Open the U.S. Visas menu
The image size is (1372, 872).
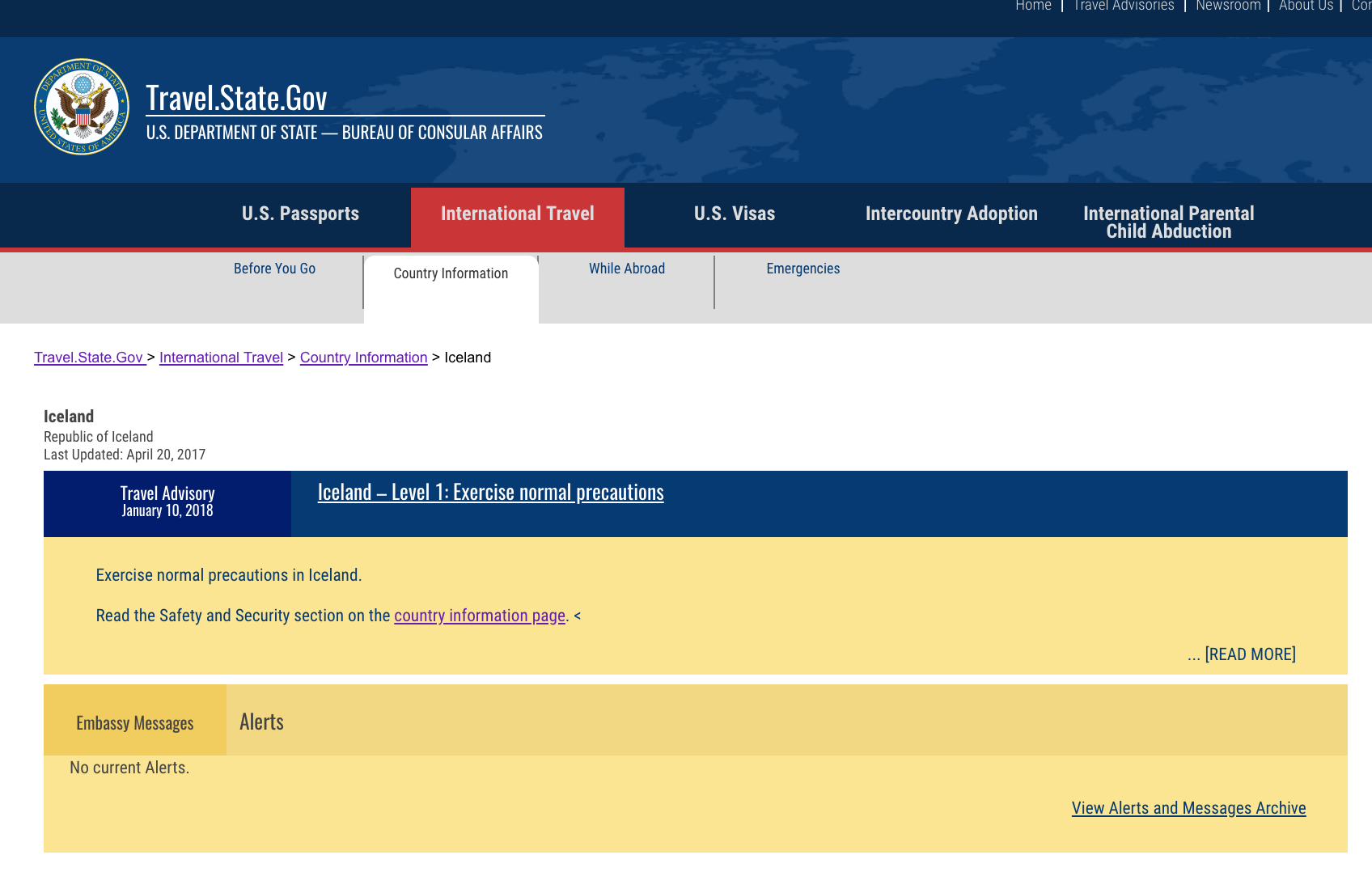coord(735,214)
